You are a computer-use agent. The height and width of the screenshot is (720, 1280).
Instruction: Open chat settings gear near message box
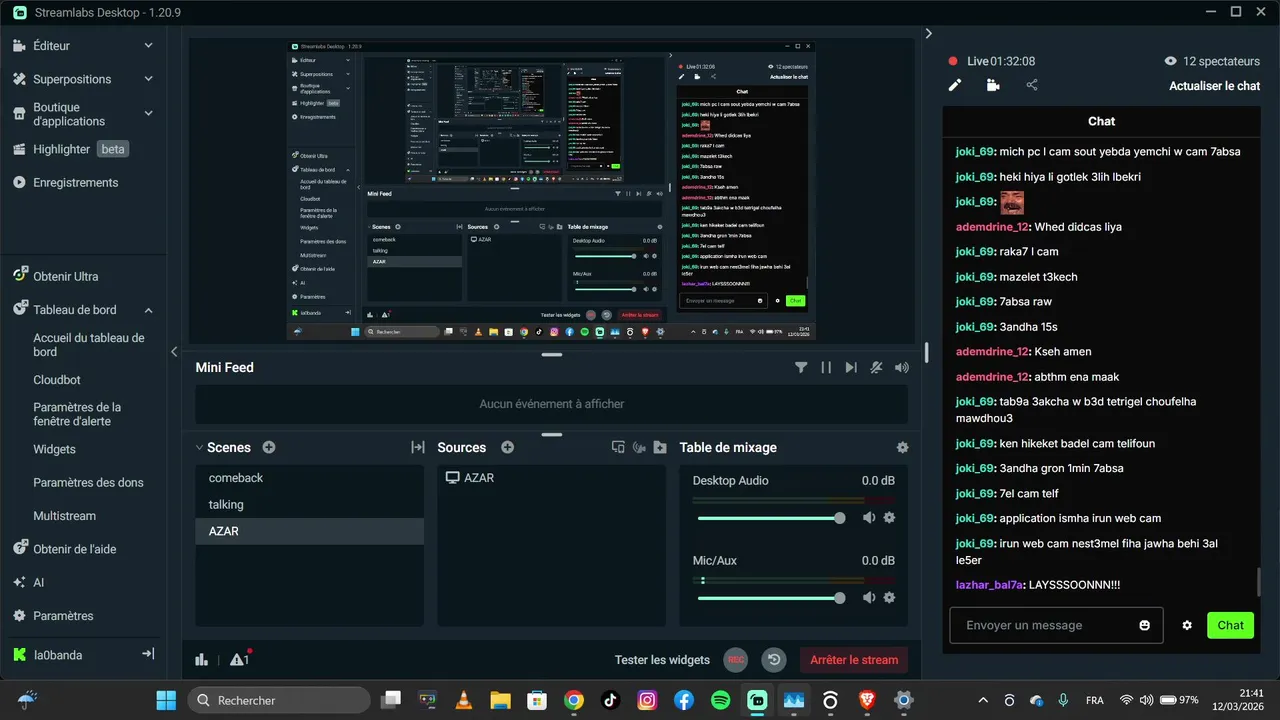pos(1187,625)
